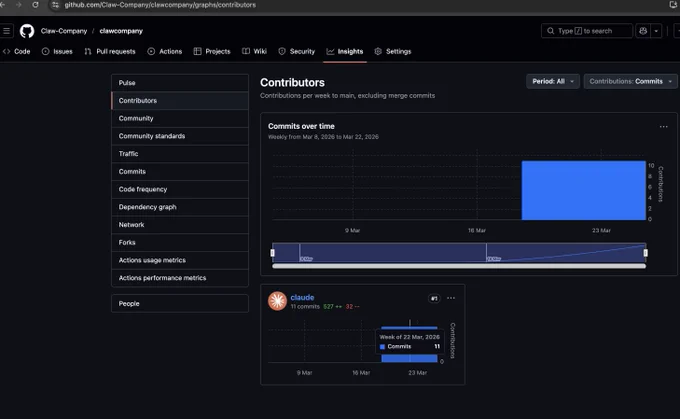Open Traffic in the sidebar

[x=180, y=154]
